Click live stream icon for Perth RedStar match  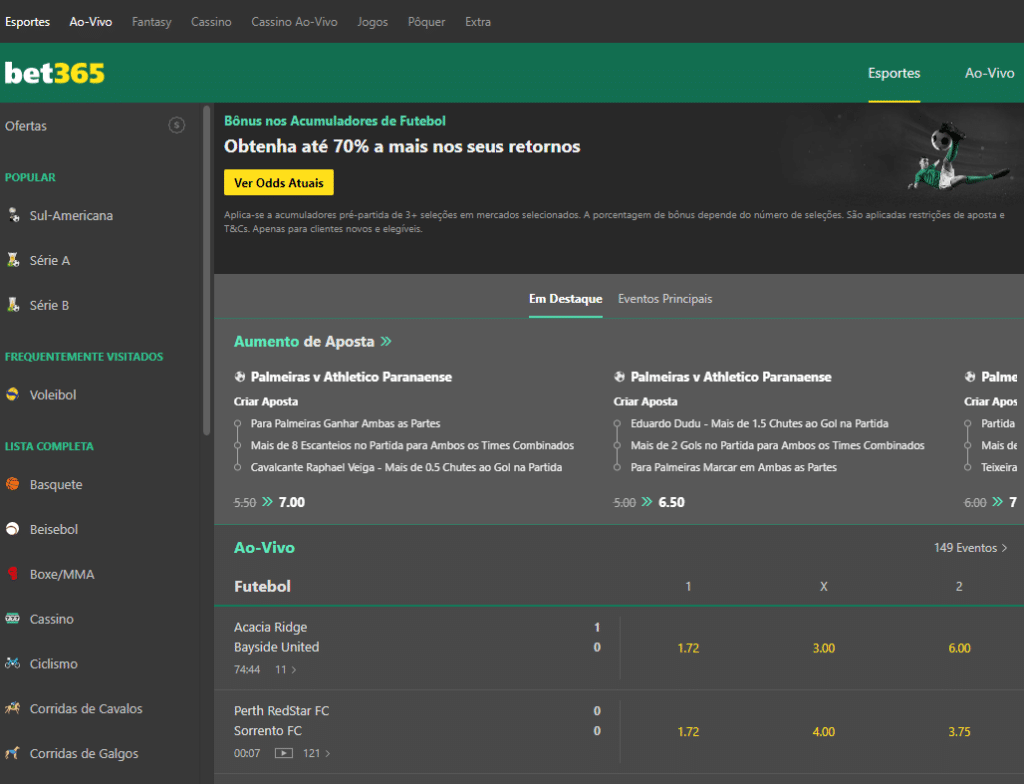click(x=283, y=753)
